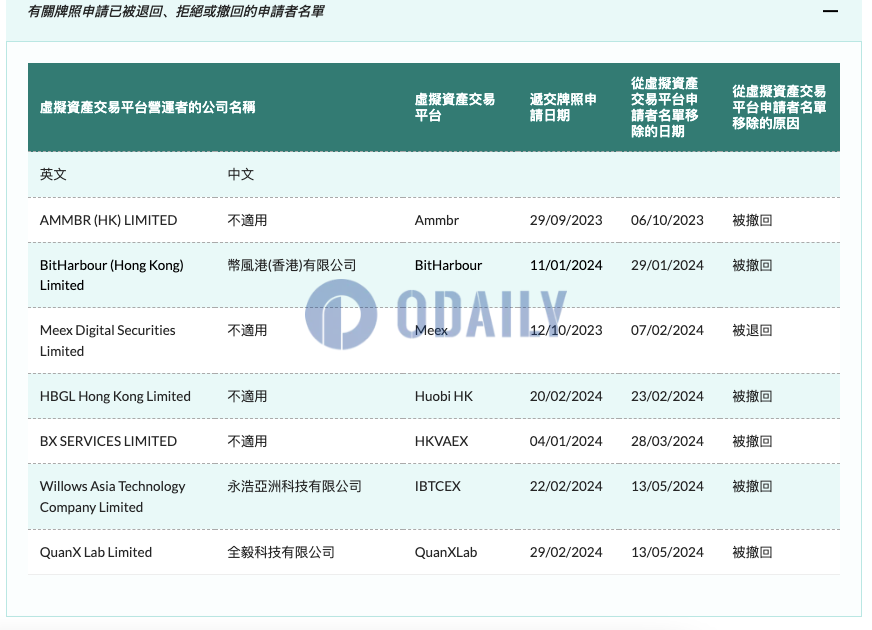Image resolution: width=872 pixels, height=630 pixels.
Task: Select HBGL Hong Kong Limited company name
Action: pos(115,396)
